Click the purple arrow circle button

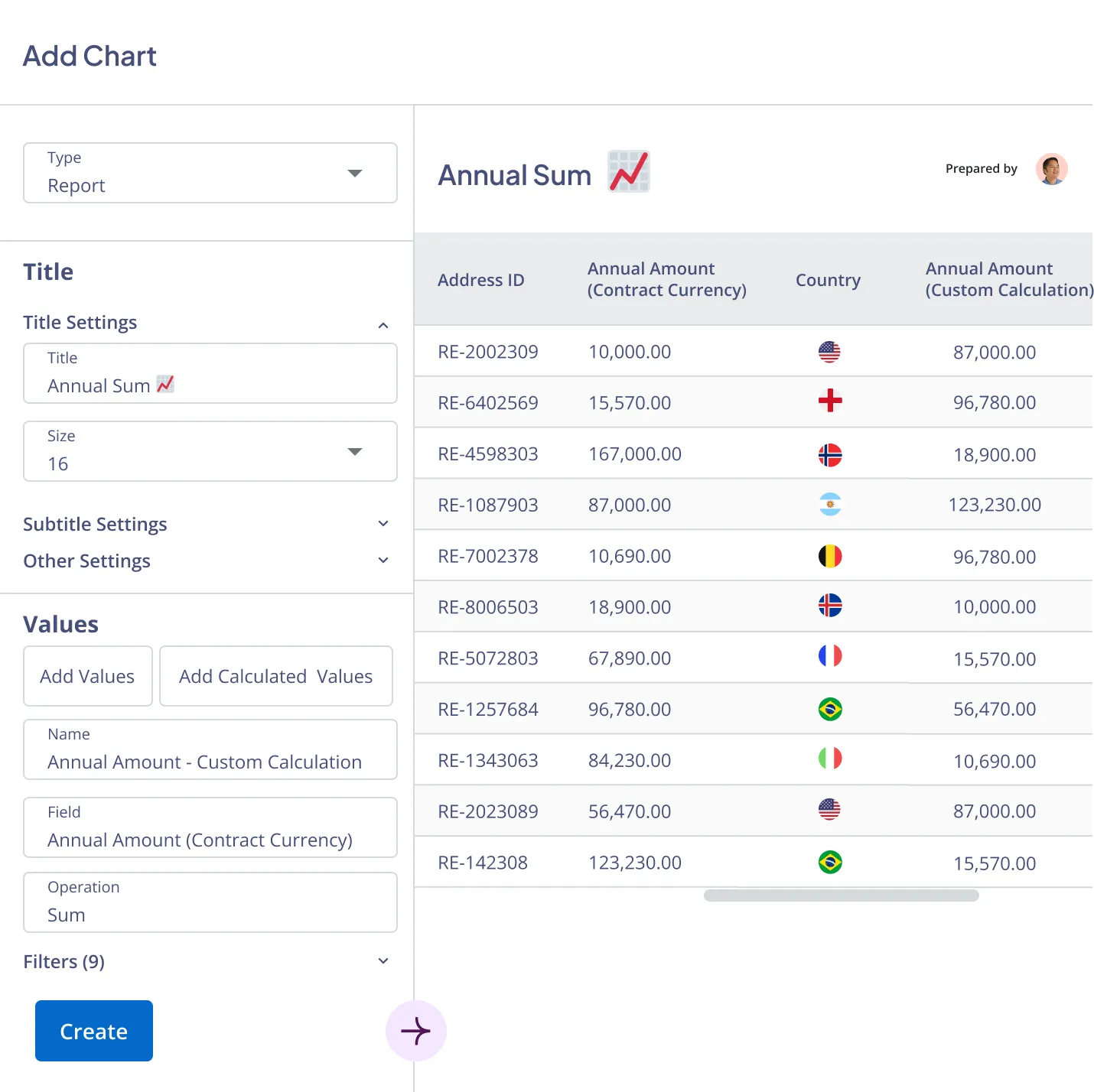point(416,1031)
